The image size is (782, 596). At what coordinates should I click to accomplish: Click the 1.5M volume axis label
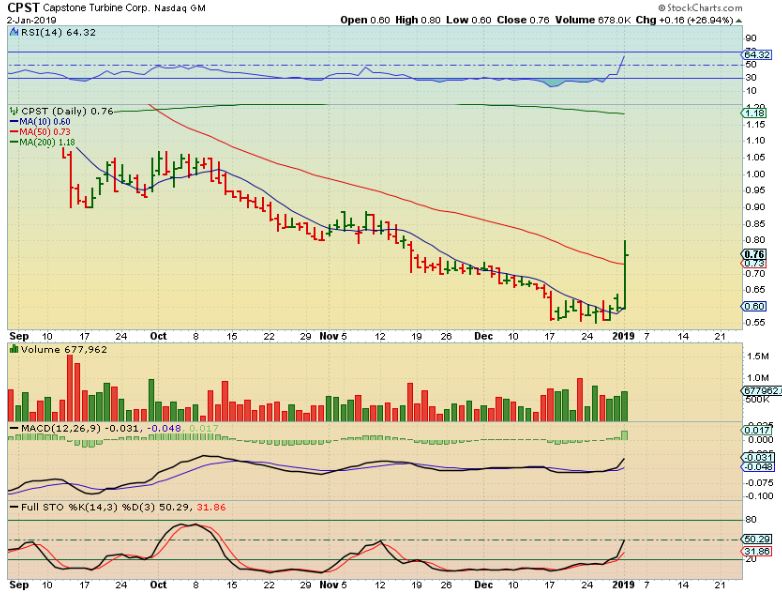[x=758, y=356]
